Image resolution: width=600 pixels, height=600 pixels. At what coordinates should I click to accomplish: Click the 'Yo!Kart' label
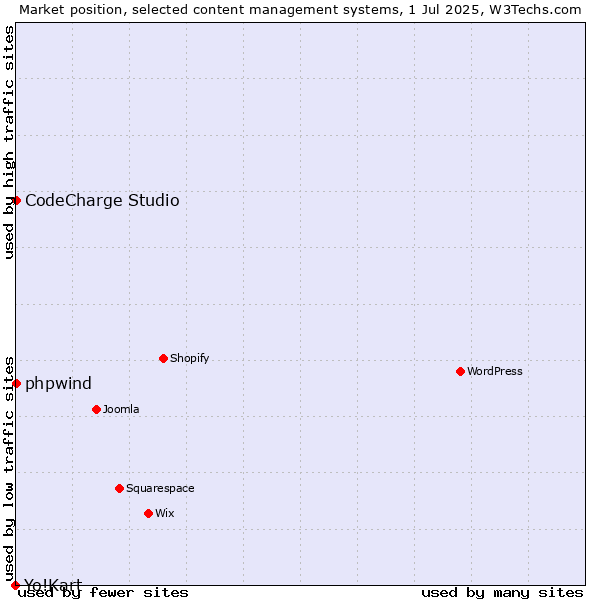53,584
